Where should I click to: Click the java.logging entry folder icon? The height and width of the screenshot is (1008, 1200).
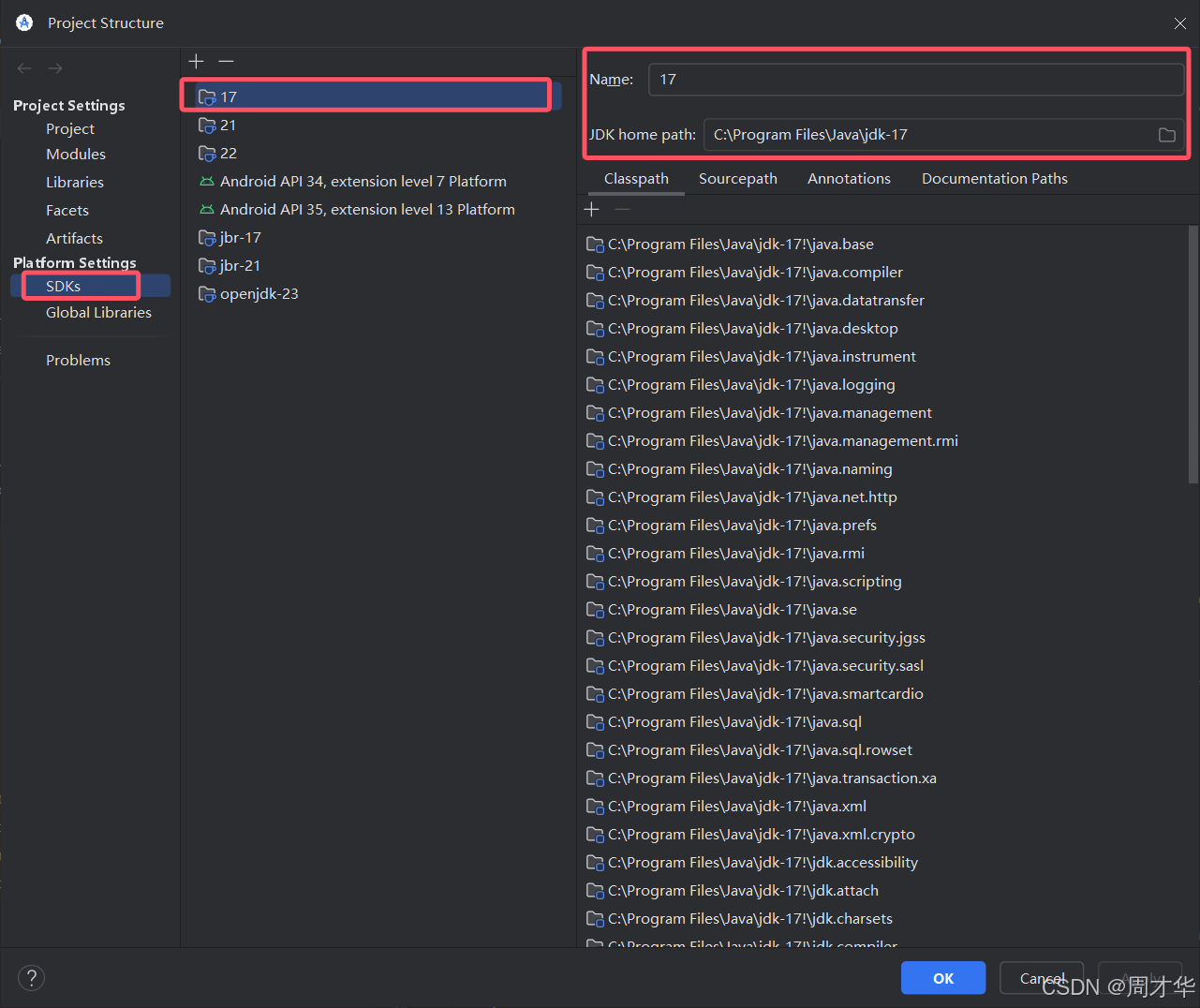point(595,385)
